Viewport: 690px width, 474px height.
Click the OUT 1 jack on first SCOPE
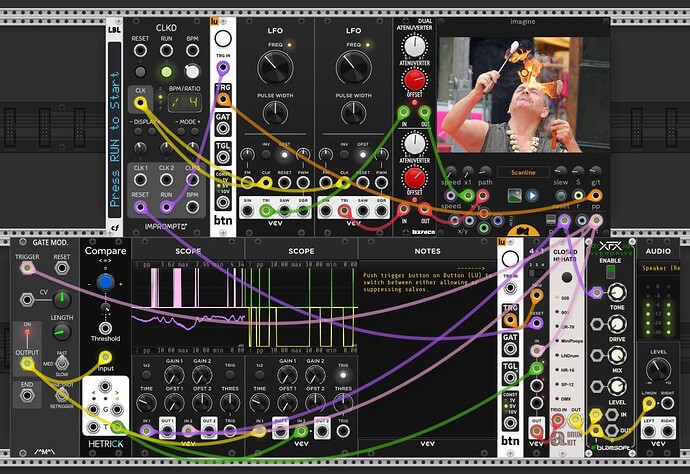coord(167,431)
